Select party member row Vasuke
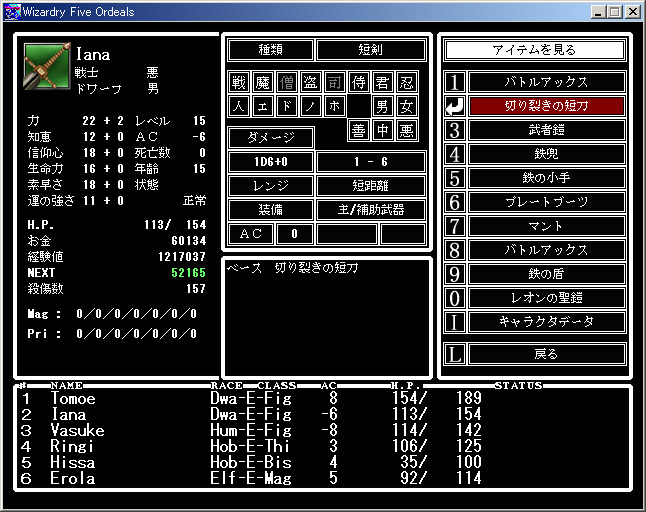This screenshot has height=512, width=646. 323,430
